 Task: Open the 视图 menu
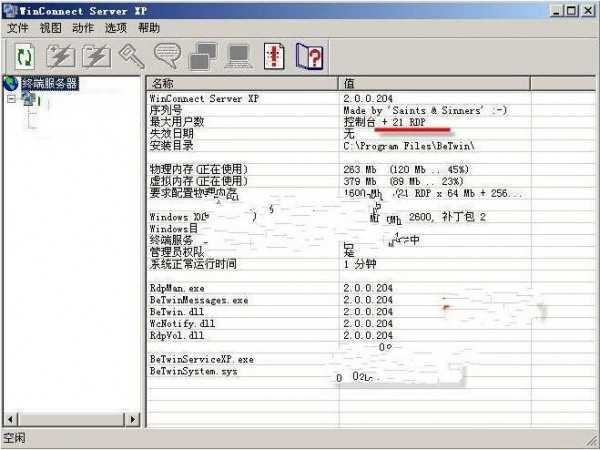coord(51,28)
